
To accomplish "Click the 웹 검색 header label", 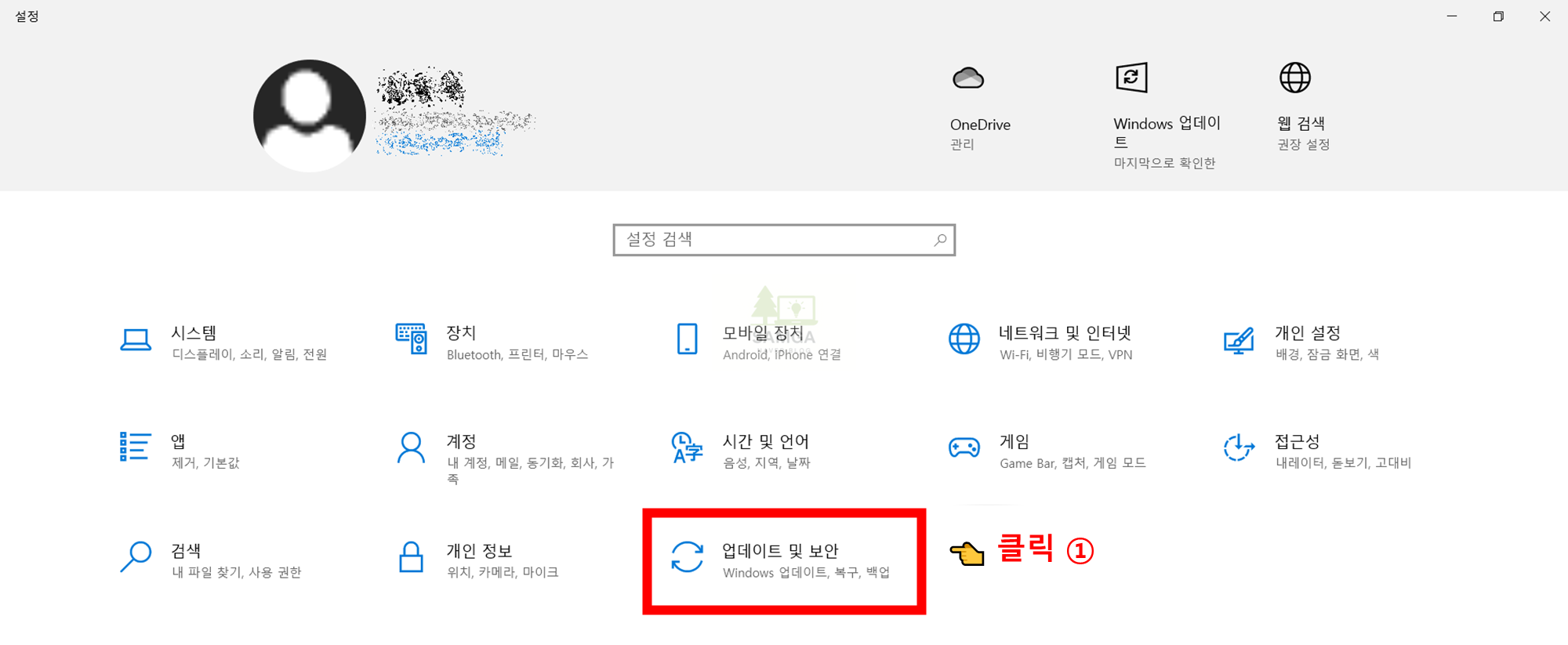I will tap(1301, 123).
